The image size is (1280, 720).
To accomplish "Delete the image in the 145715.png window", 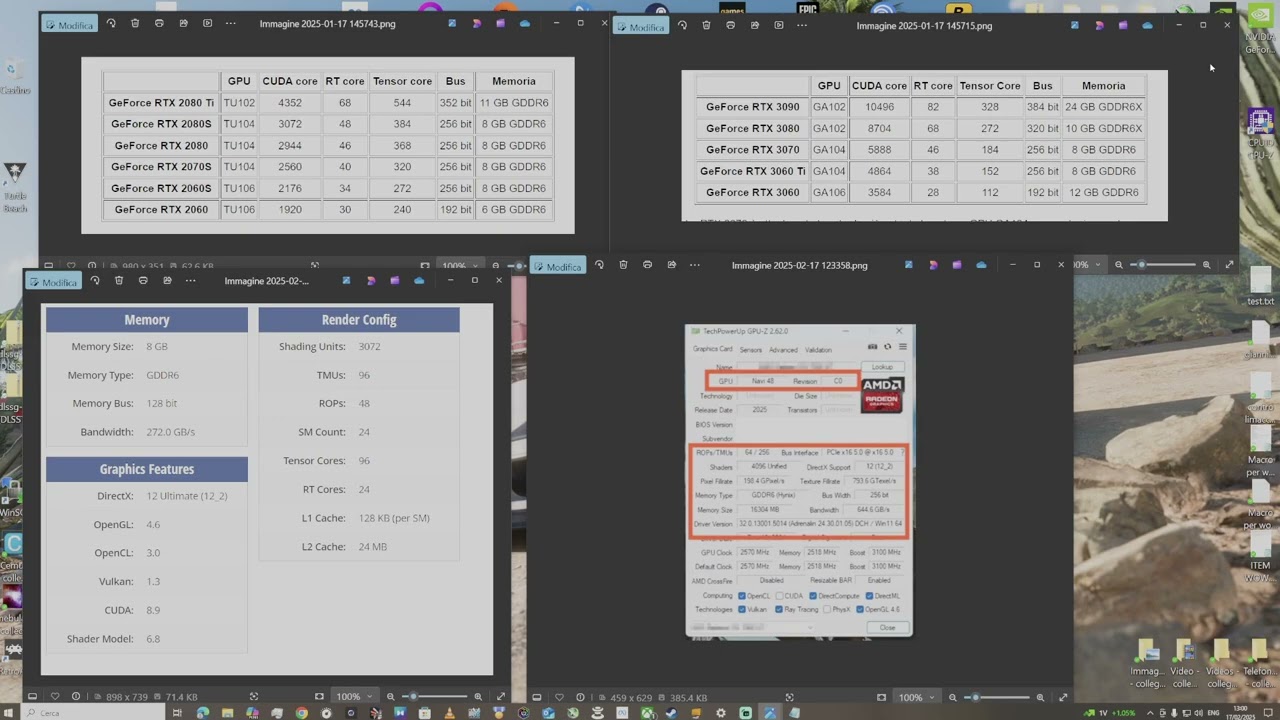I will tap(706, 26).
